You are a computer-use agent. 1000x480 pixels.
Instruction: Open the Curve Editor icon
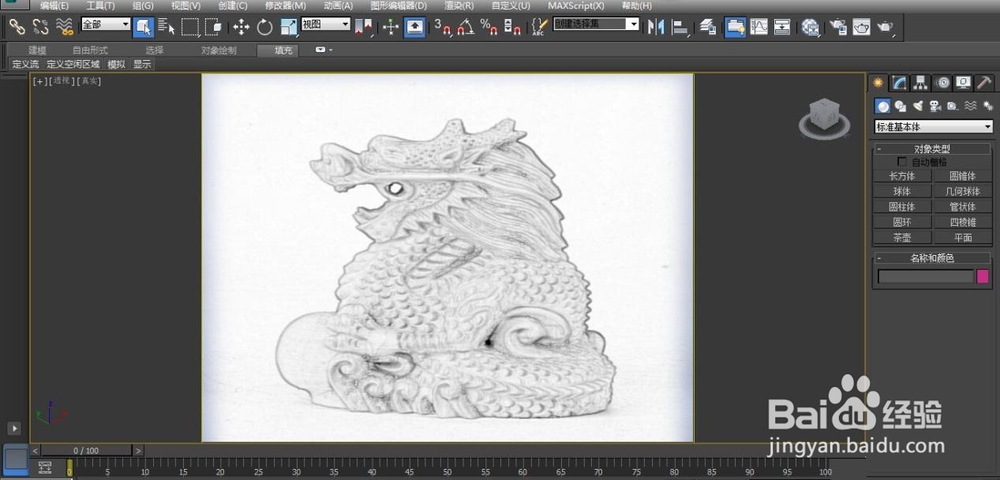click(759, 27)
